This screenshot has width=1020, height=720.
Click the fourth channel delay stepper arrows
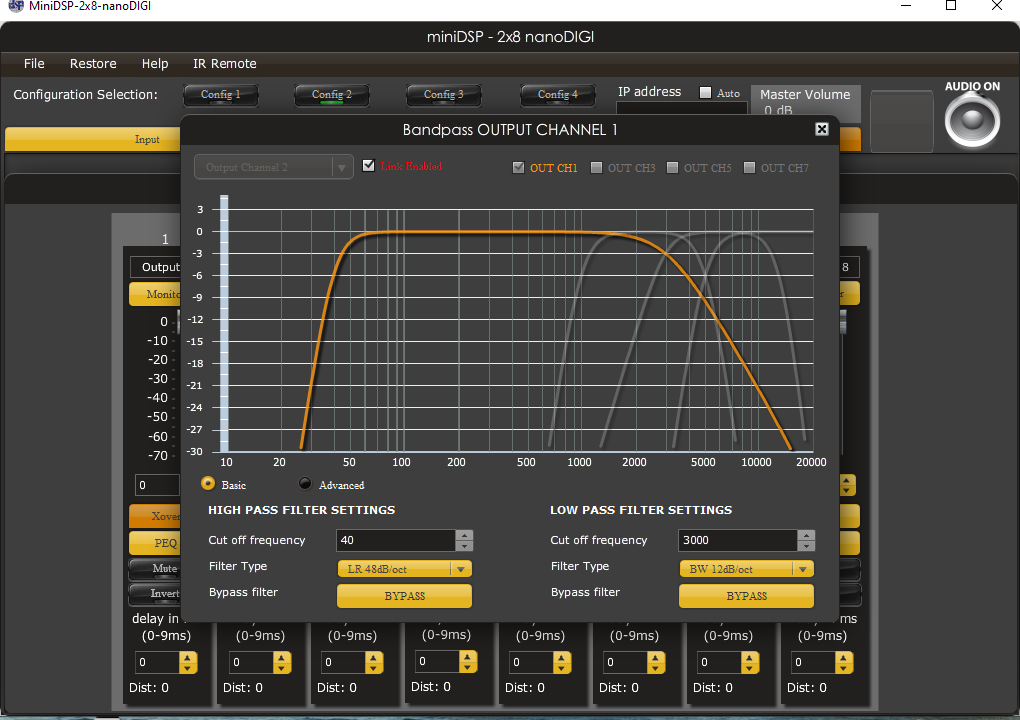(x=468, y=661)
